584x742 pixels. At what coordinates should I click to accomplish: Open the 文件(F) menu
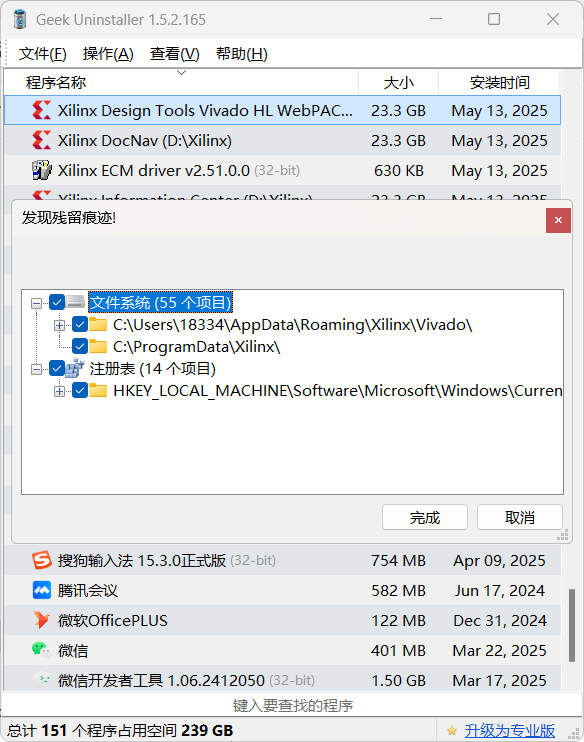point(43,54)
